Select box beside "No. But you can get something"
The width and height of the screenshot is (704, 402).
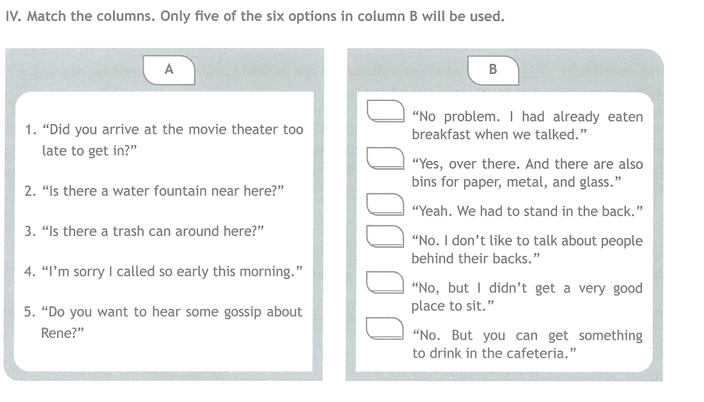[x=385, y=329]
